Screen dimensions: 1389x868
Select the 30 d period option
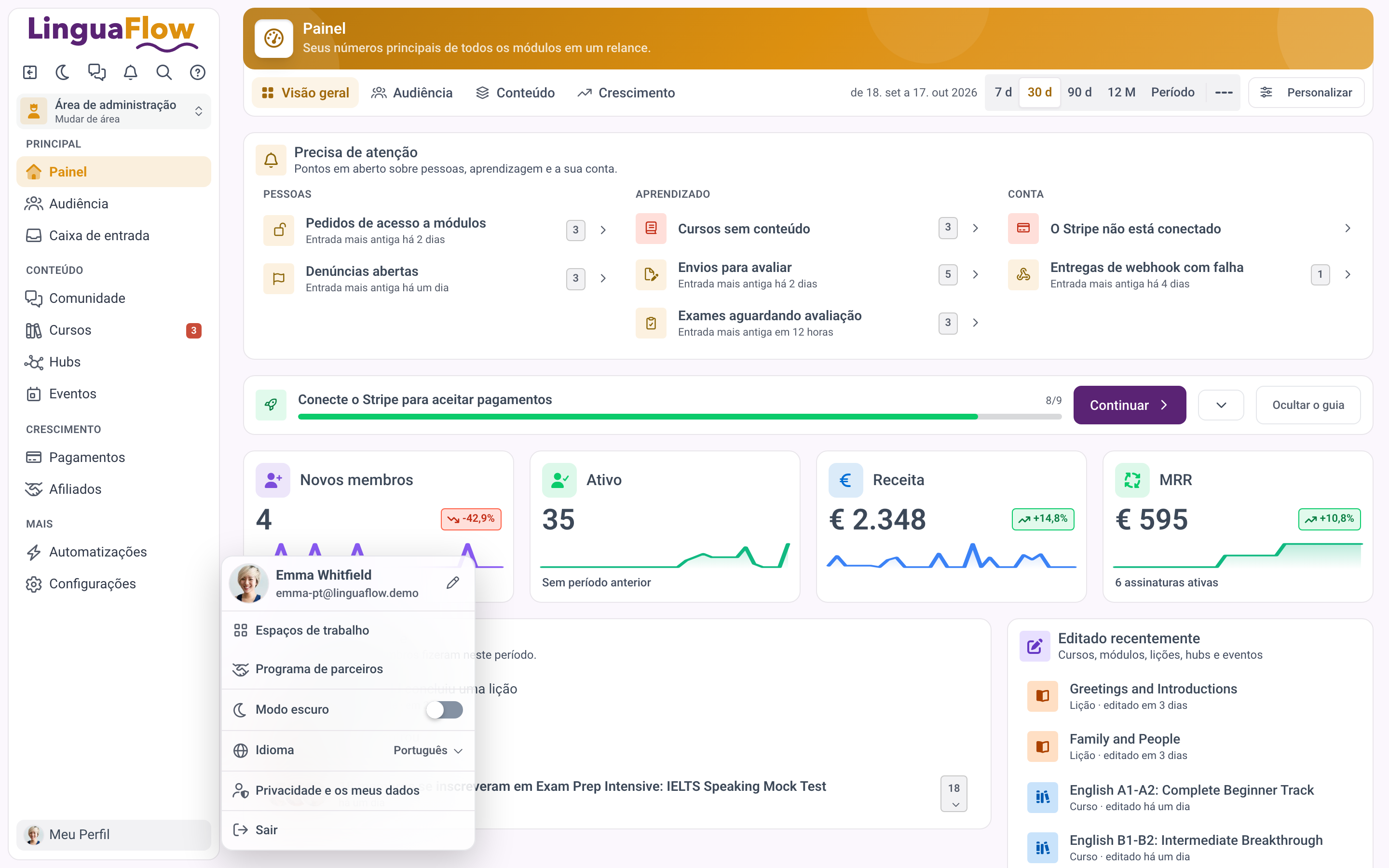click(x=1039, y=93)
